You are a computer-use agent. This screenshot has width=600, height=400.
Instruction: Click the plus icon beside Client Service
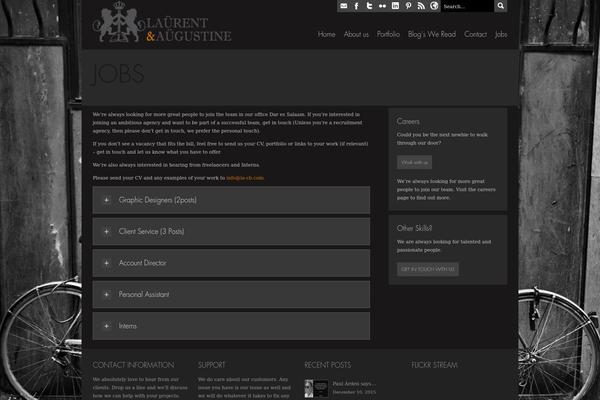[106, 232]
